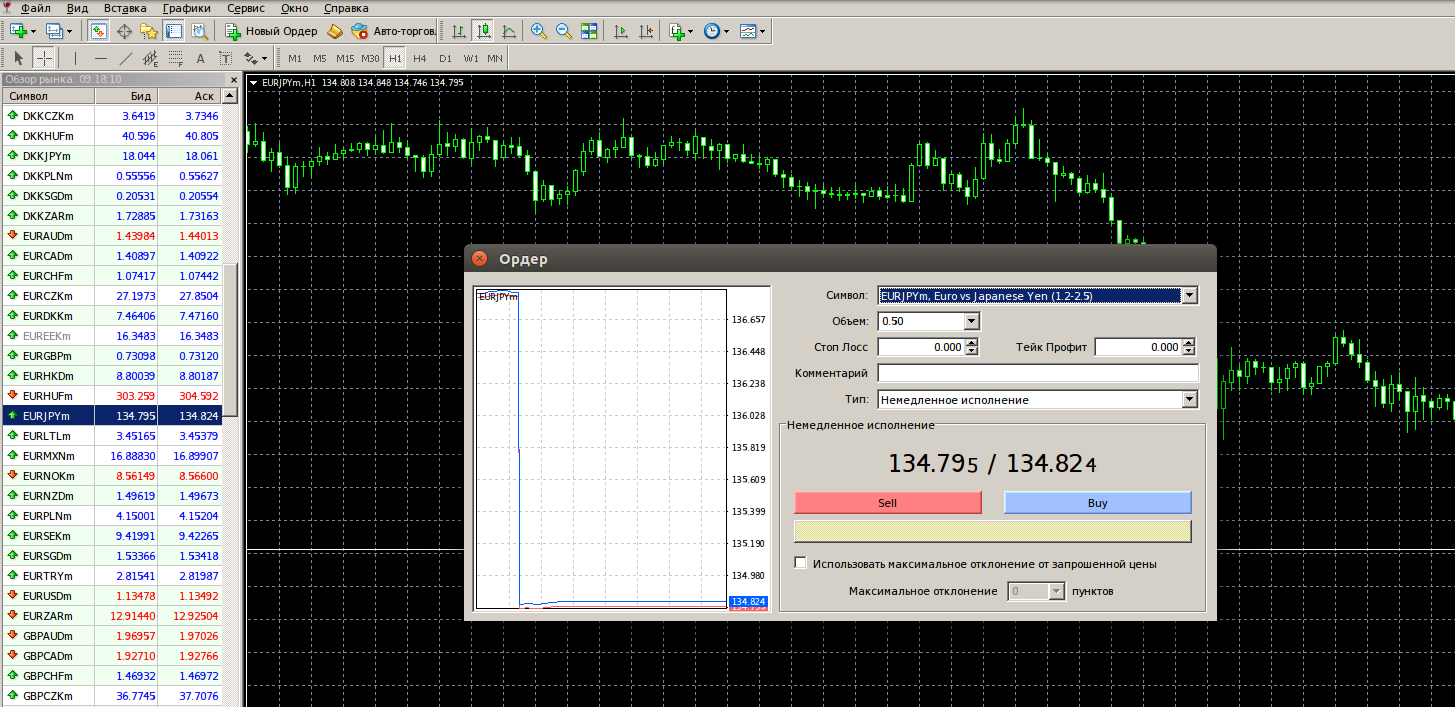Select the H1 timeframe button
The width and height of the screenshot is (1455, 707).
point(395,58)
